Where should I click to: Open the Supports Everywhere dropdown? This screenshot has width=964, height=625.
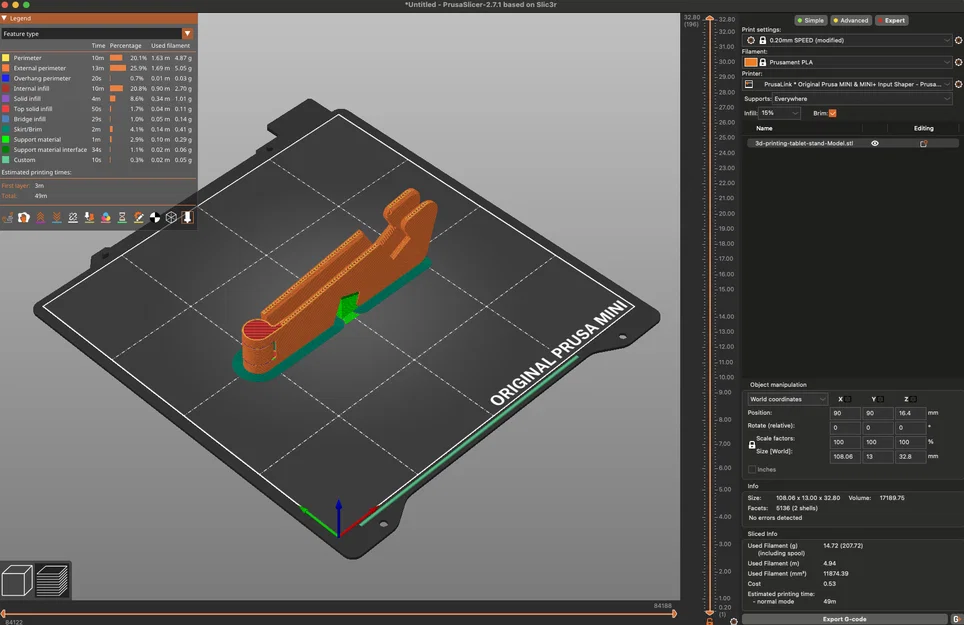coord(847,99)
